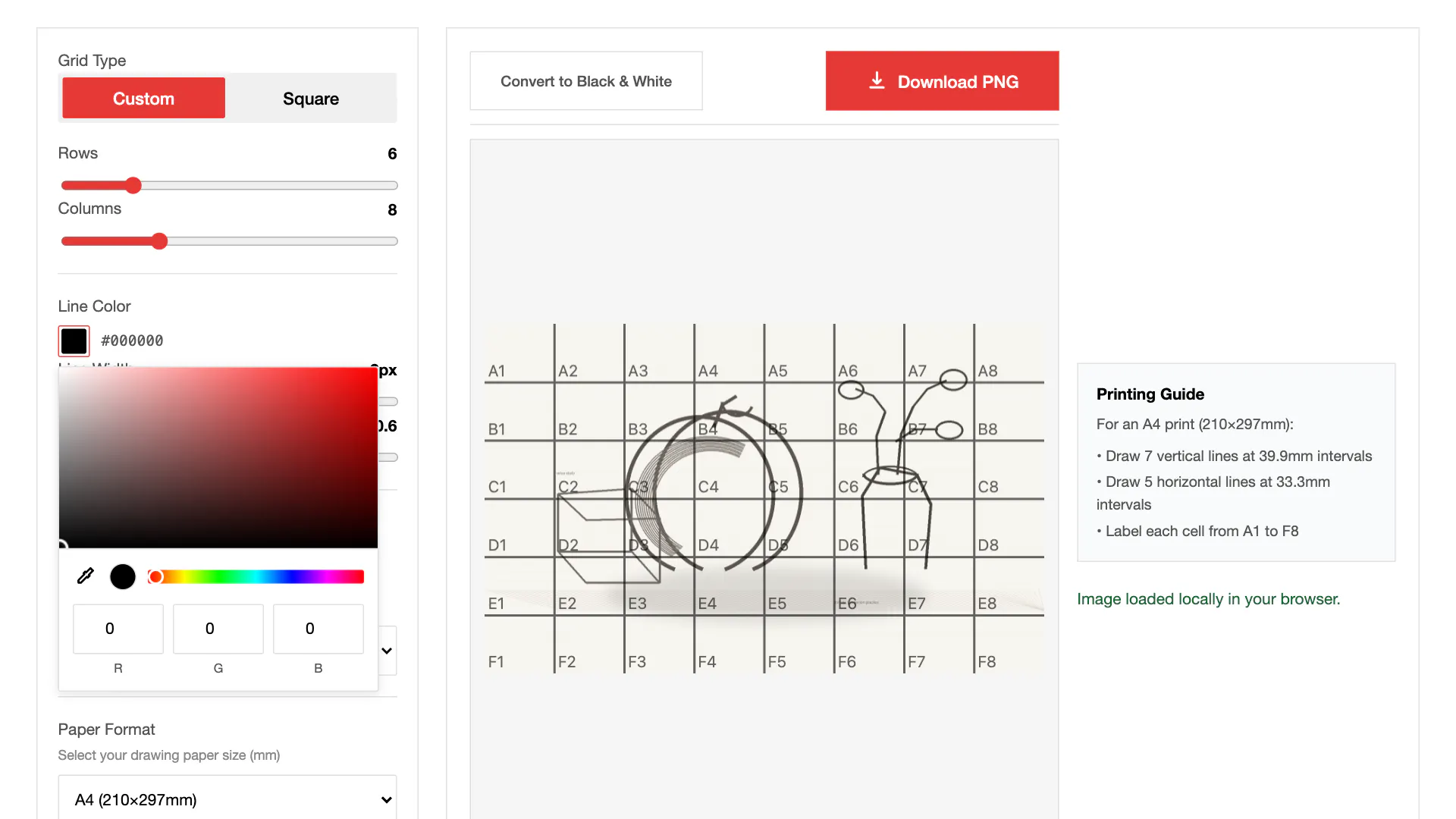Select the eyedropper color picker tool
The width and height of the screenshot is (1456, 819).
coord(86,576)
